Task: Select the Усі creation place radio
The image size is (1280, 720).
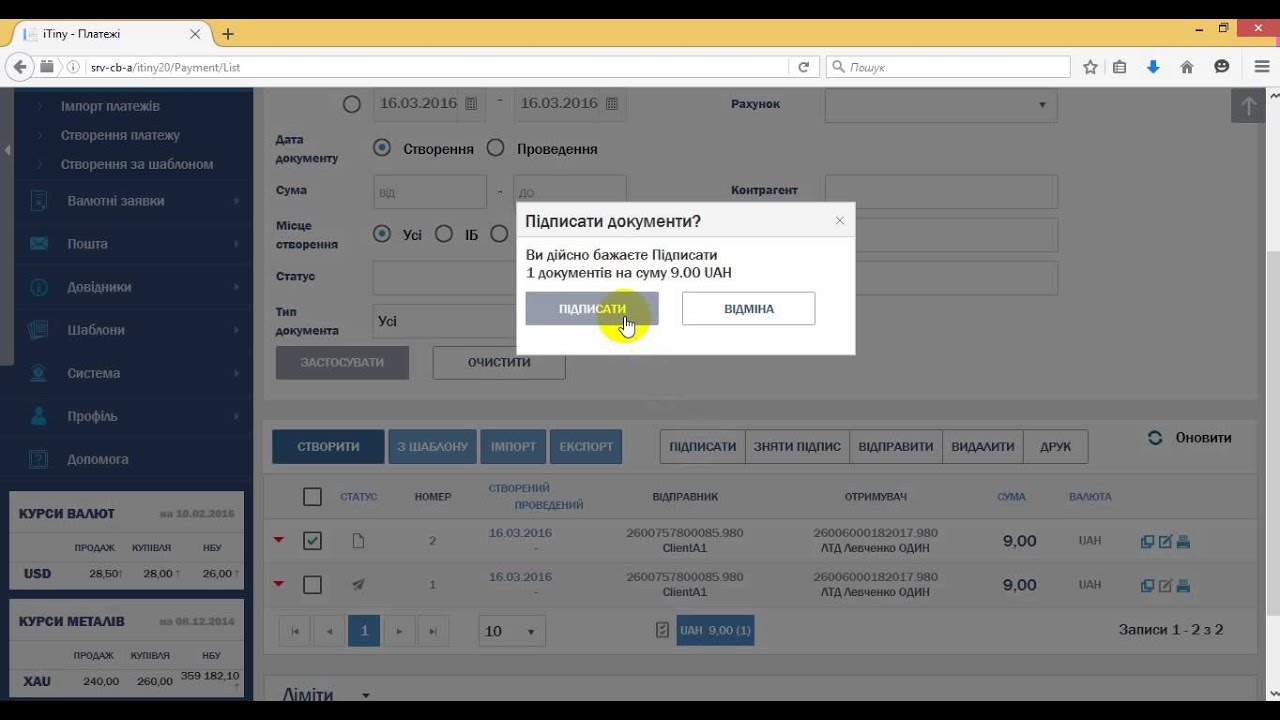Action: point(381,234)
